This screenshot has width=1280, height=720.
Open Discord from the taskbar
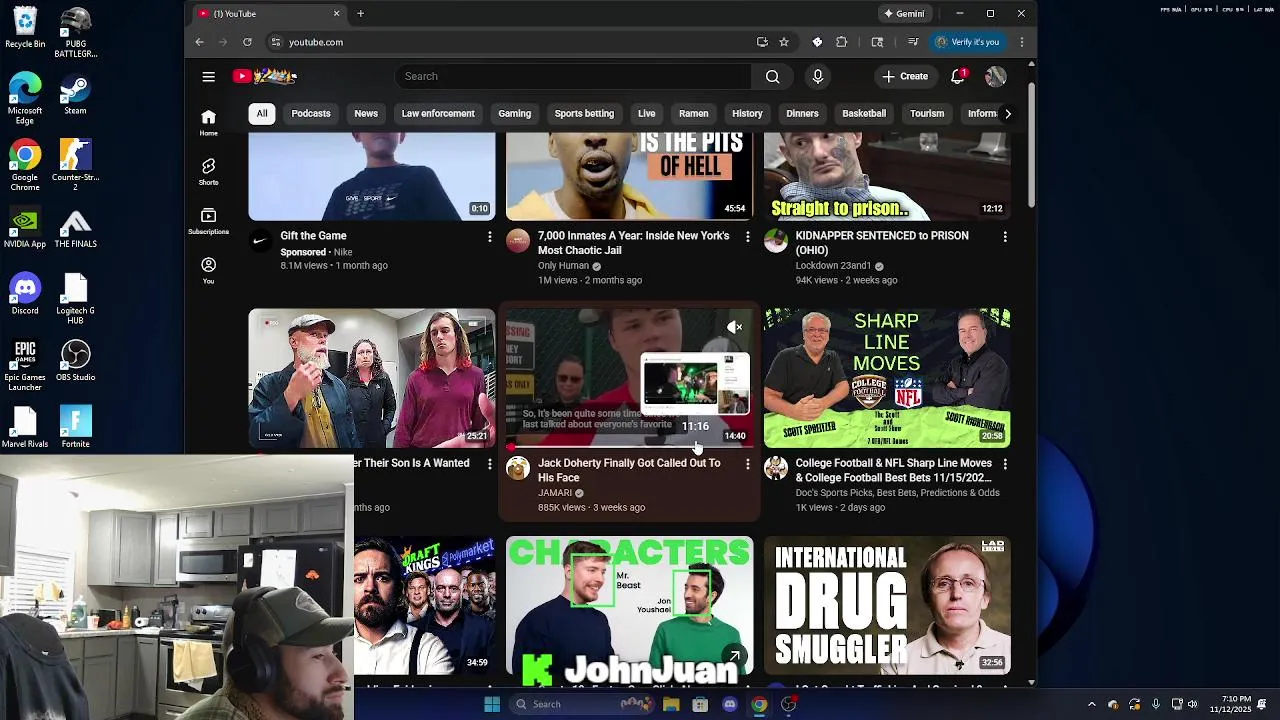(729, 704)
